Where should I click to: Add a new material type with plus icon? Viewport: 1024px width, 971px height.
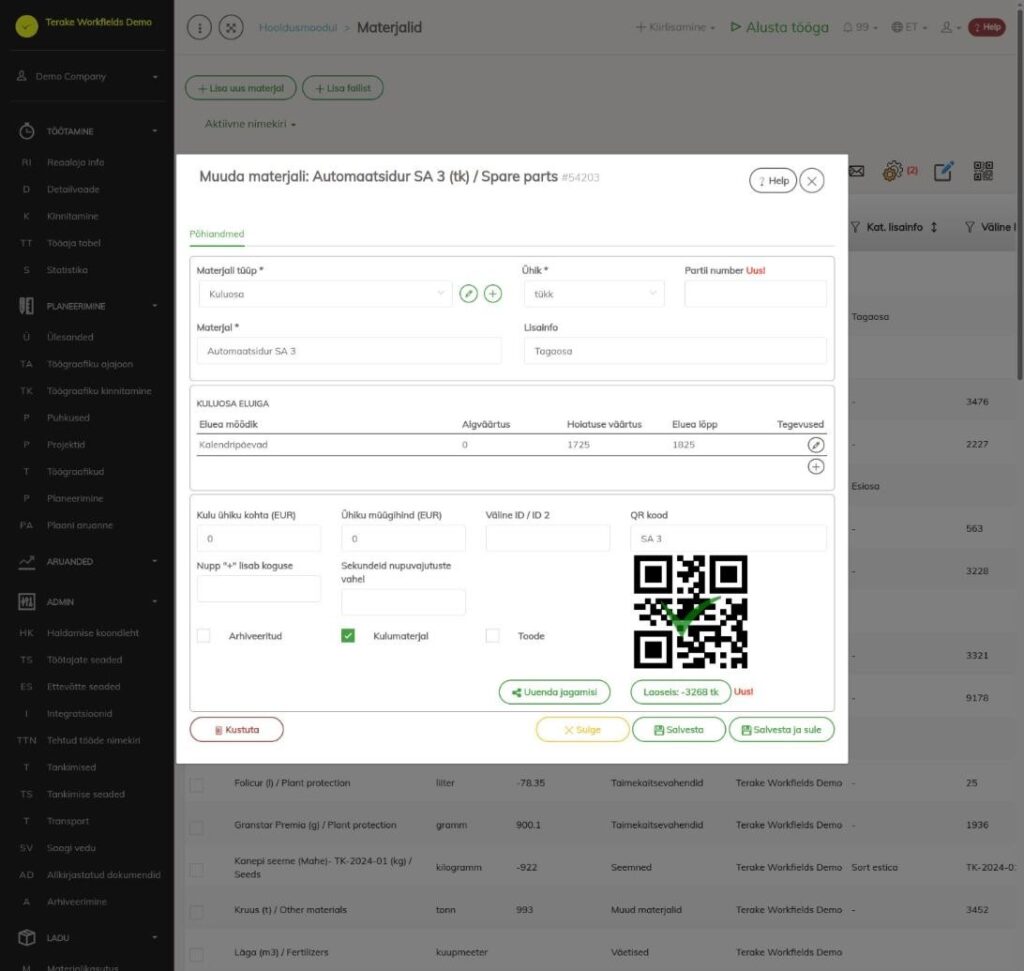point(493,294)
